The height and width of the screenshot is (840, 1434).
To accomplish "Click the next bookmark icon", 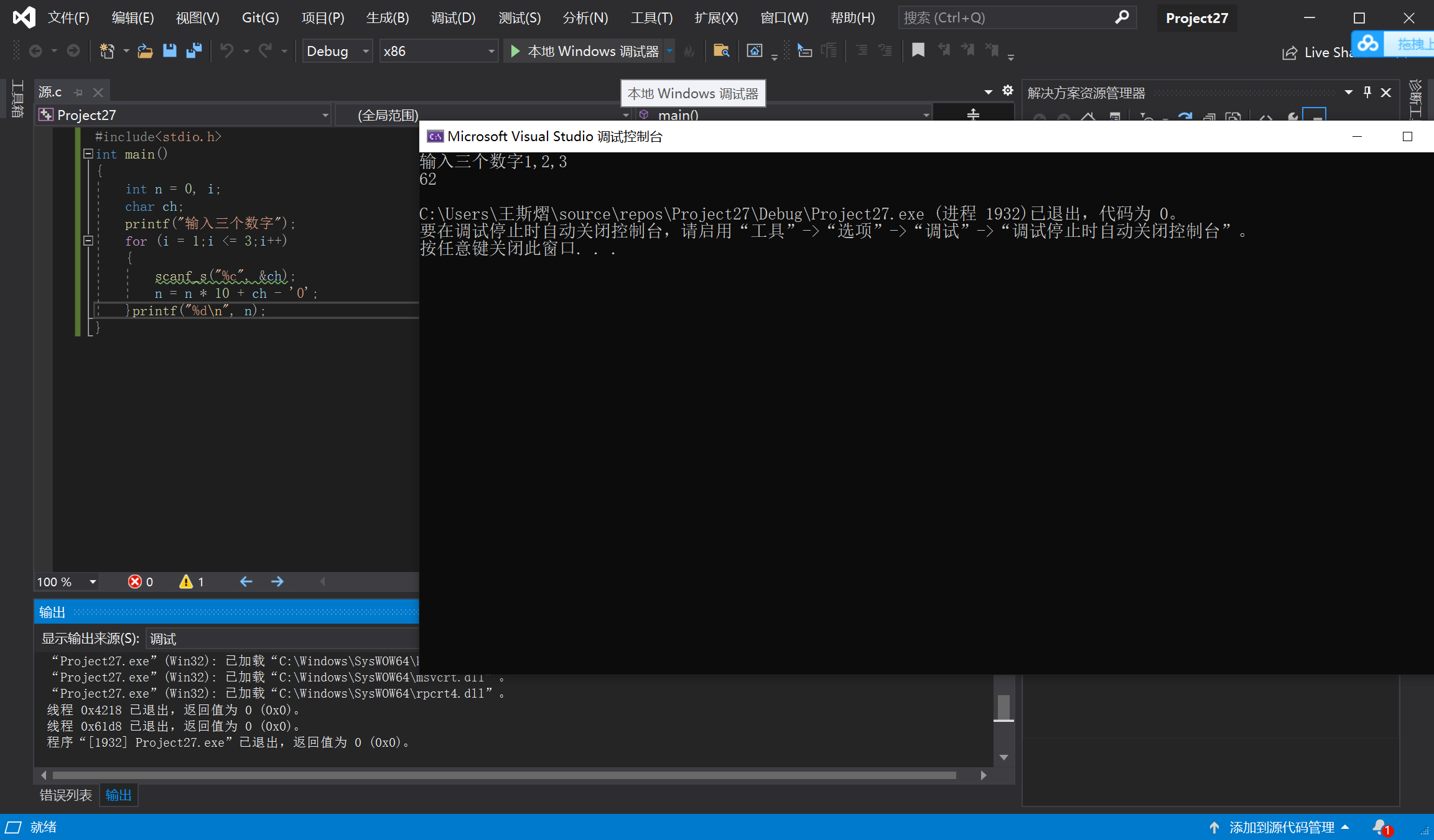I will click(967, 50).
